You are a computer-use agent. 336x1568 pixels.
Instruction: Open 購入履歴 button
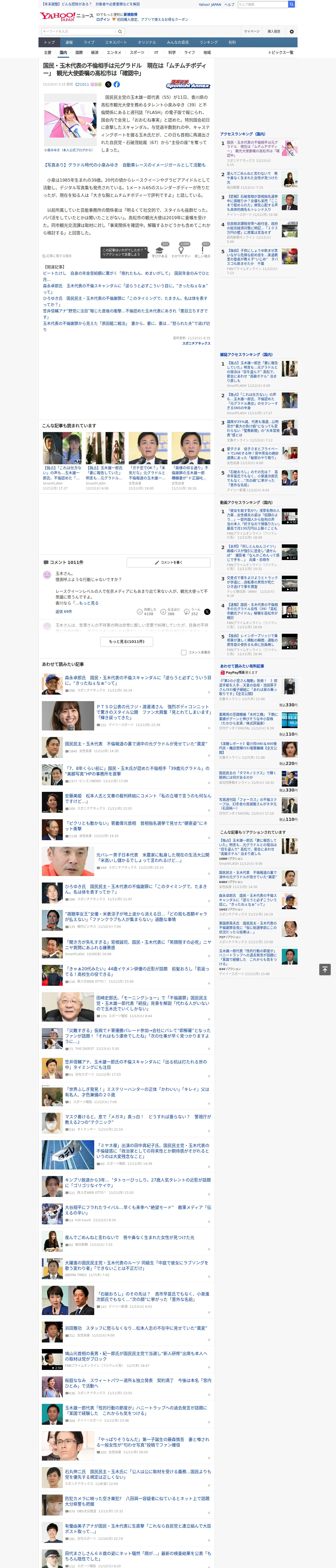274,32
